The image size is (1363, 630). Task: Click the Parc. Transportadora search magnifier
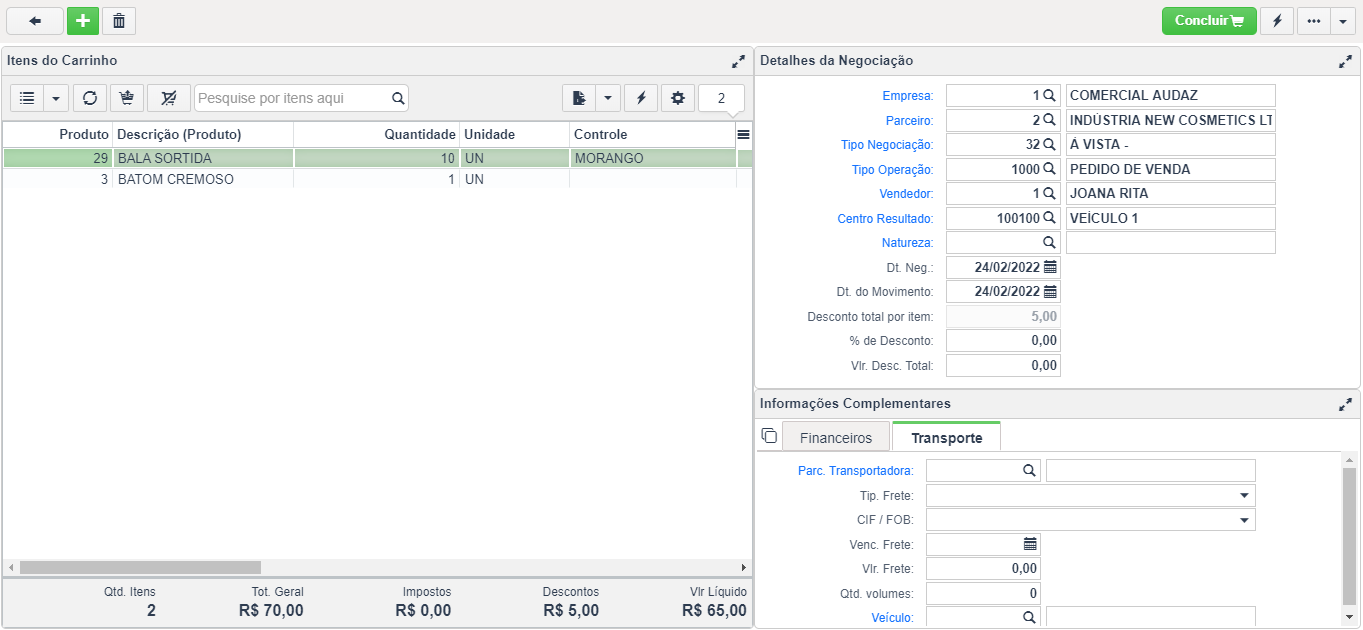pos(1029,471)
